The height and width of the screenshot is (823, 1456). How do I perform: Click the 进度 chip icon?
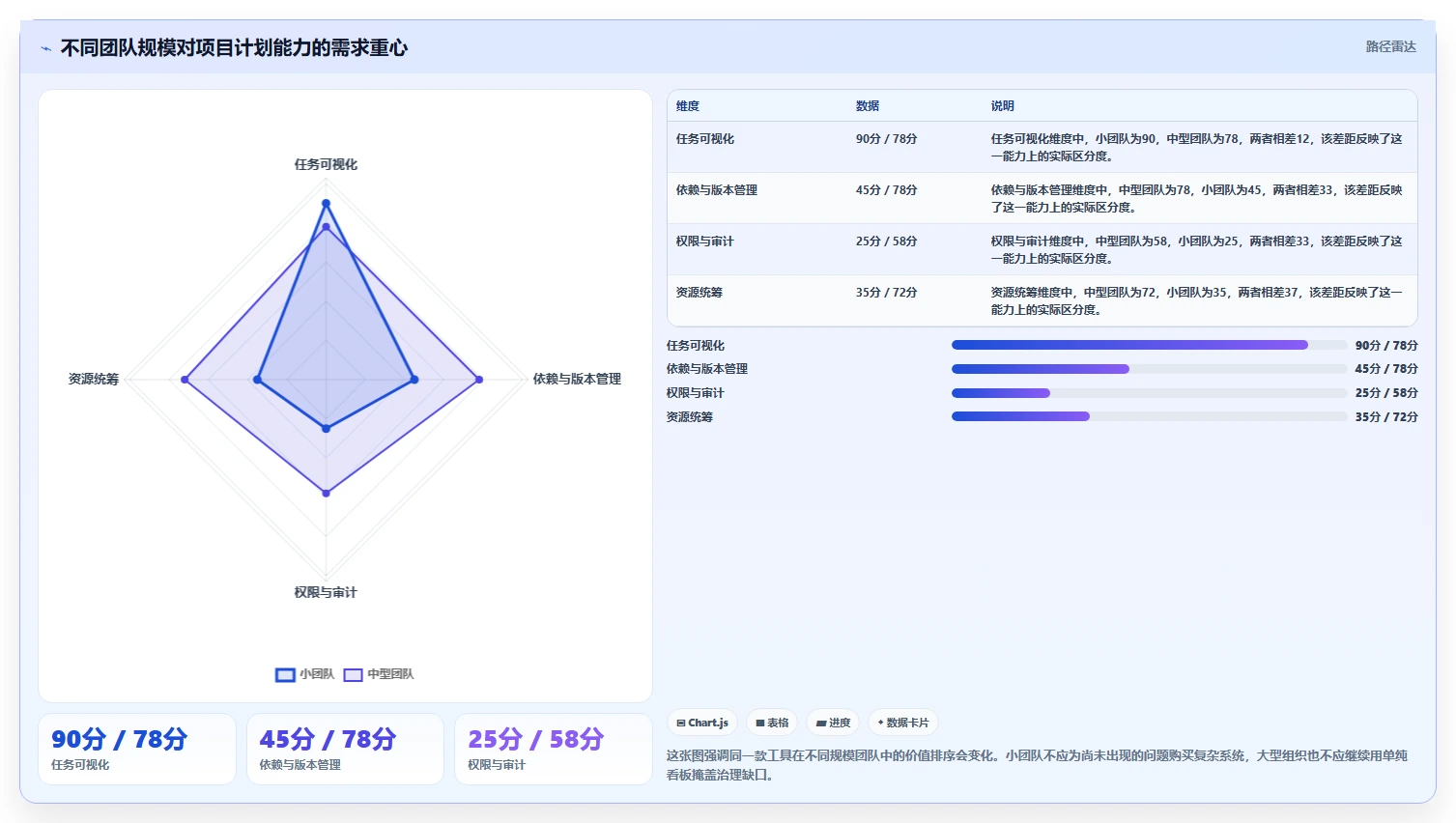821,723
